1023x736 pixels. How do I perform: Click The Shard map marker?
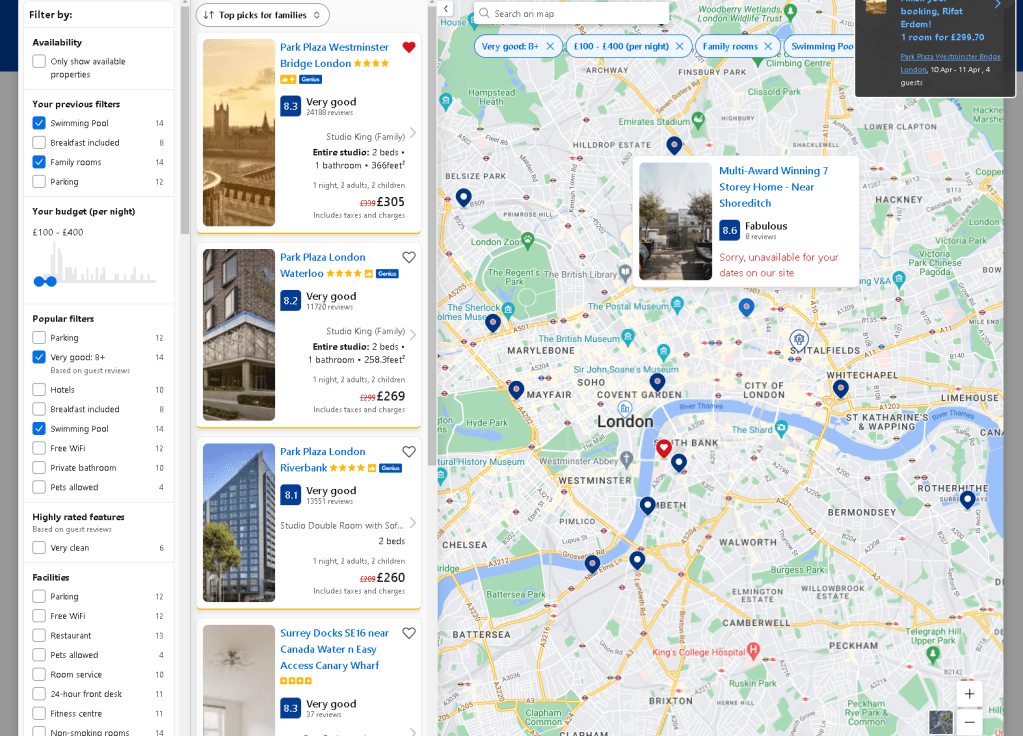pos(781,429)
